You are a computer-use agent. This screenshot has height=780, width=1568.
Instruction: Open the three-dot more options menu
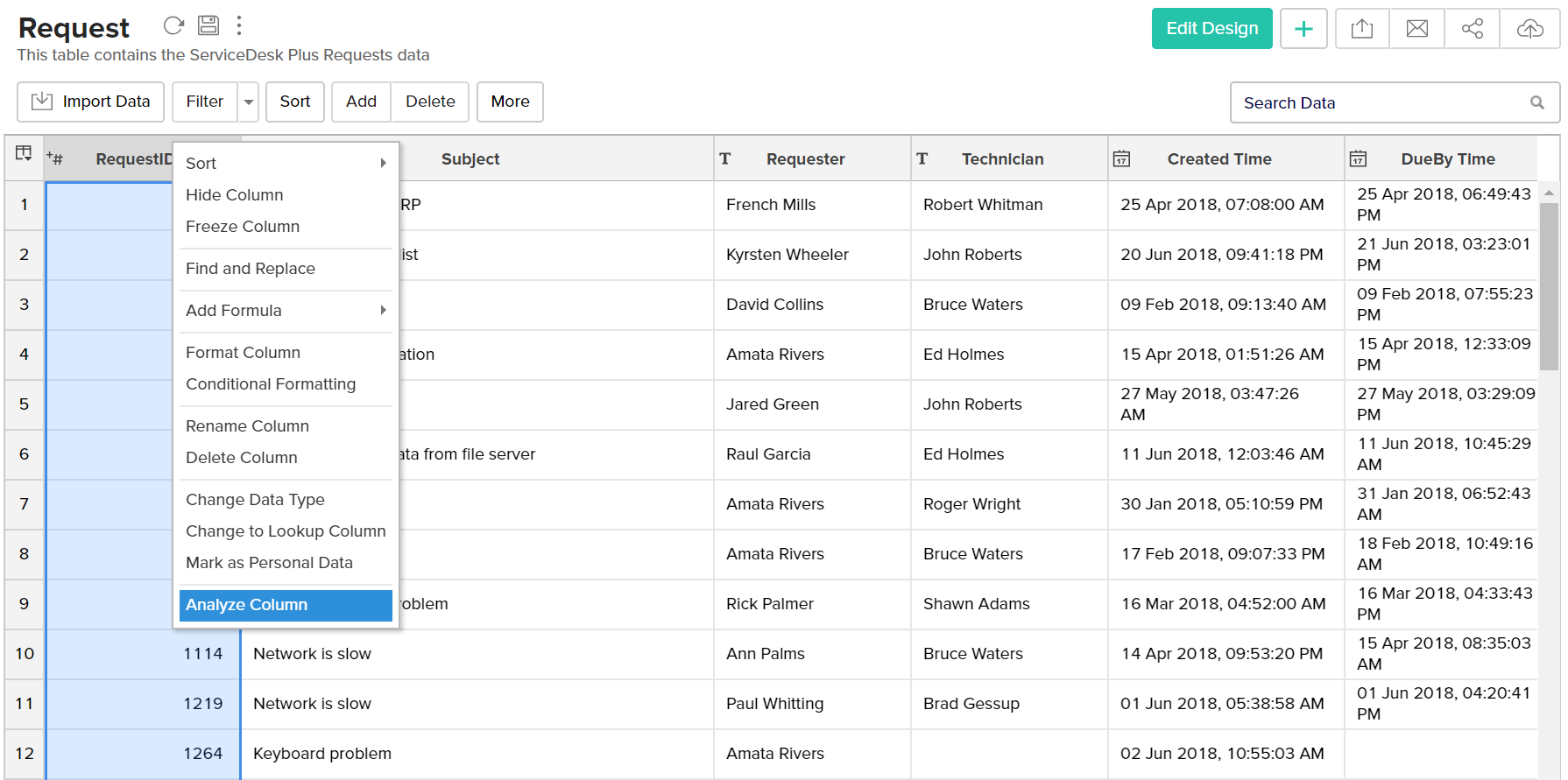point(239,25)
